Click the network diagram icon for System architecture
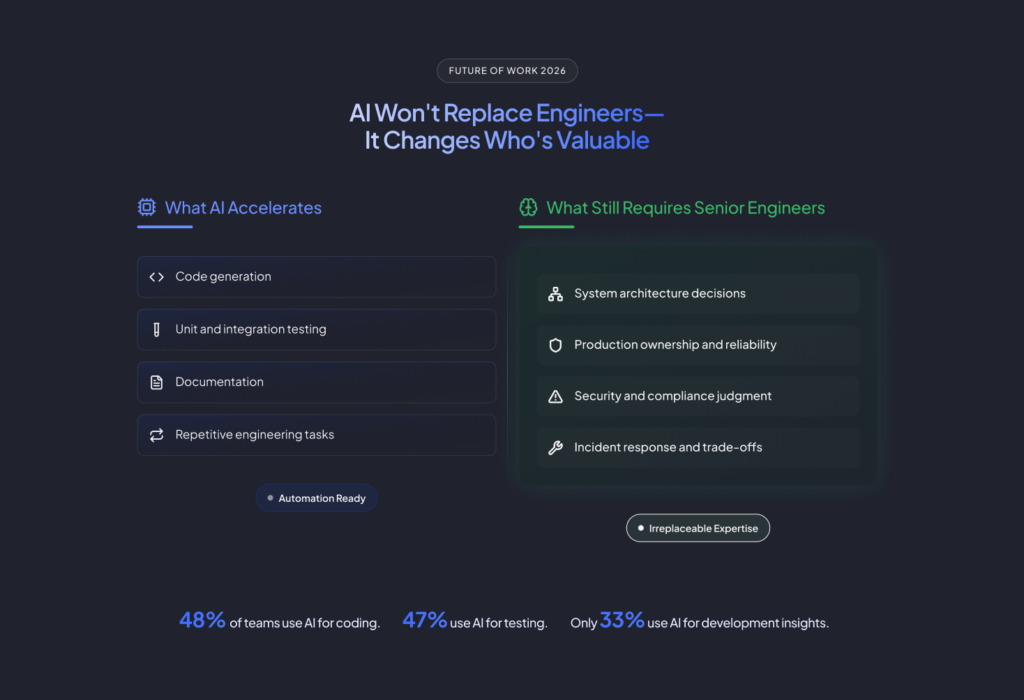The height and width of the screenshot is (700, 1024). click(556, 294)
